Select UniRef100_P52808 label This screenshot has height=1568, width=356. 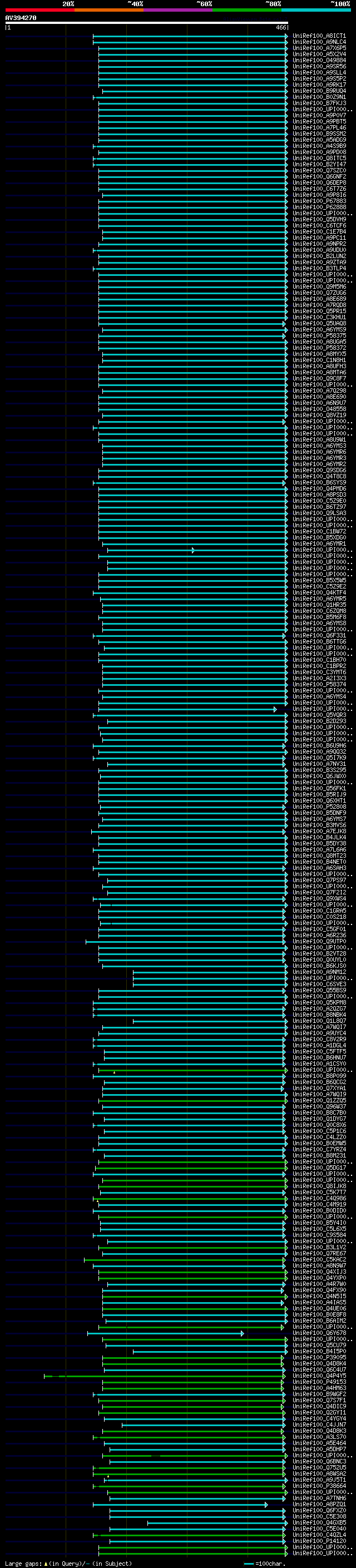319,807
